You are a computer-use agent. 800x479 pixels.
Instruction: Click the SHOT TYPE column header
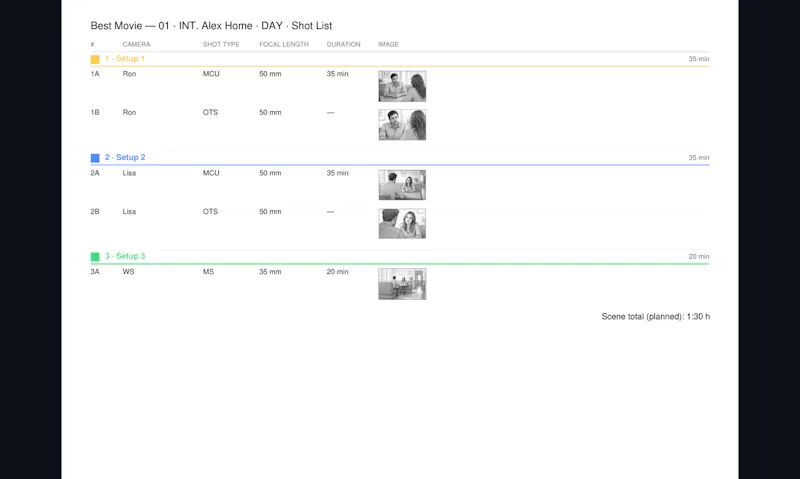click(x=221, y=44)
